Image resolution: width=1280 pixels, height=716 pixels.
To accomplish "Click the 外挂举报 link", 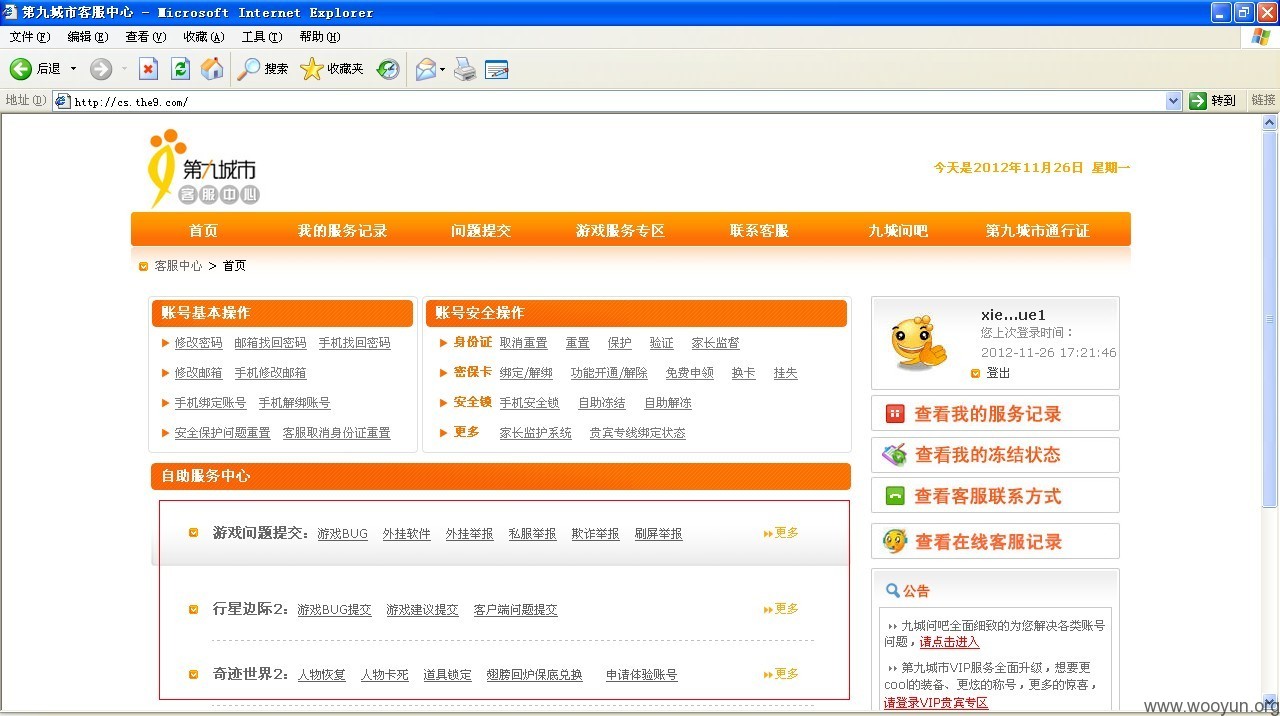I will pos(469,534).
